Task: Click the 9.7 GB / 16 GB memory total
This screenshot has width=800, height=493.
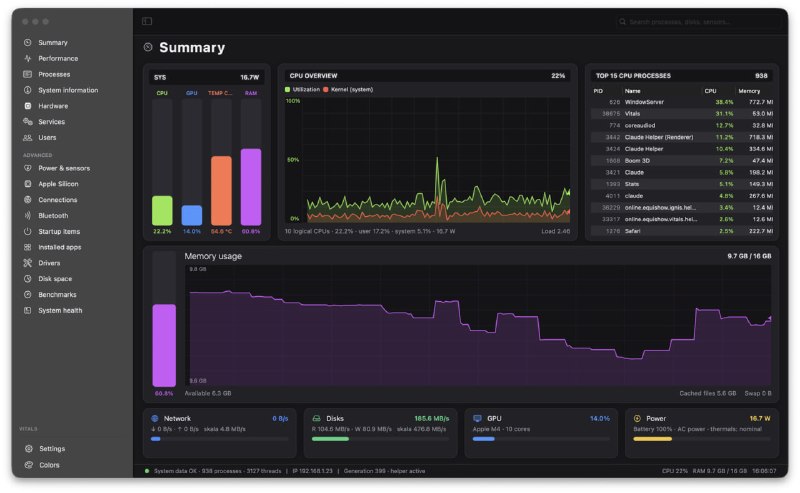Action: click(749, 256)
